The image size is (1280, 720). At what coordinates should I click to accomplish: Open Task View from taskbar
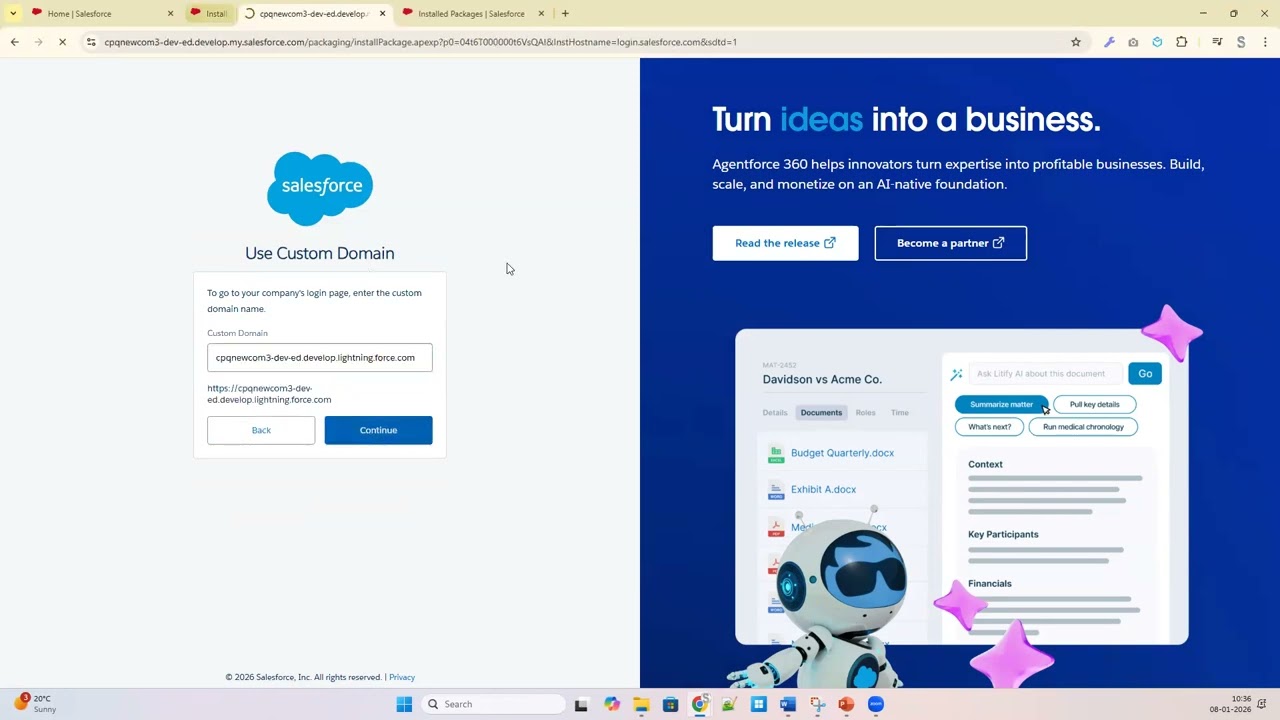[x=581, y=704]
